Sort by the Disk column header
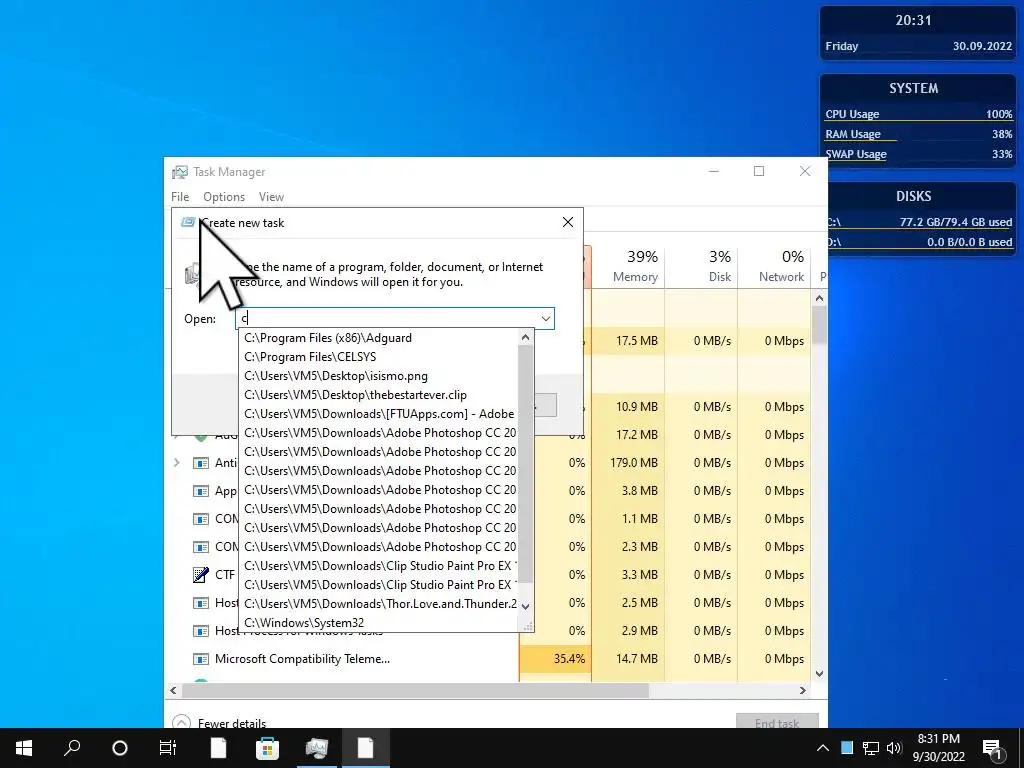1024x768 pixels. click(701, 266)
